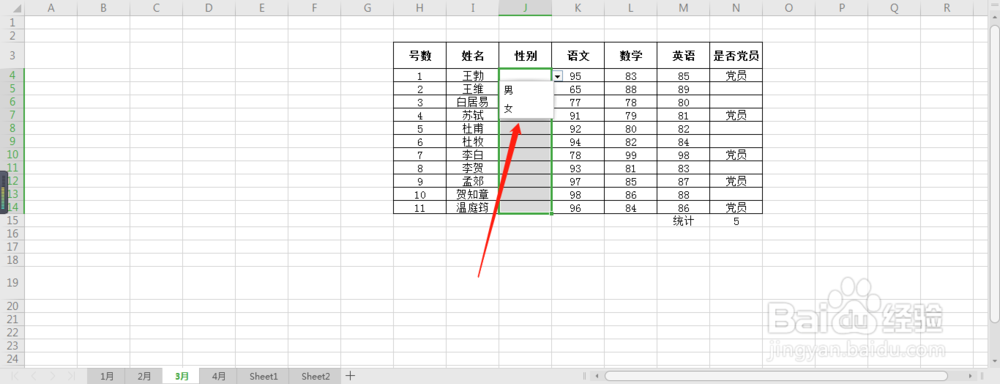Select the empty 性别 cell for 温庭筠
1000x384 pixels.
(526, 207)
